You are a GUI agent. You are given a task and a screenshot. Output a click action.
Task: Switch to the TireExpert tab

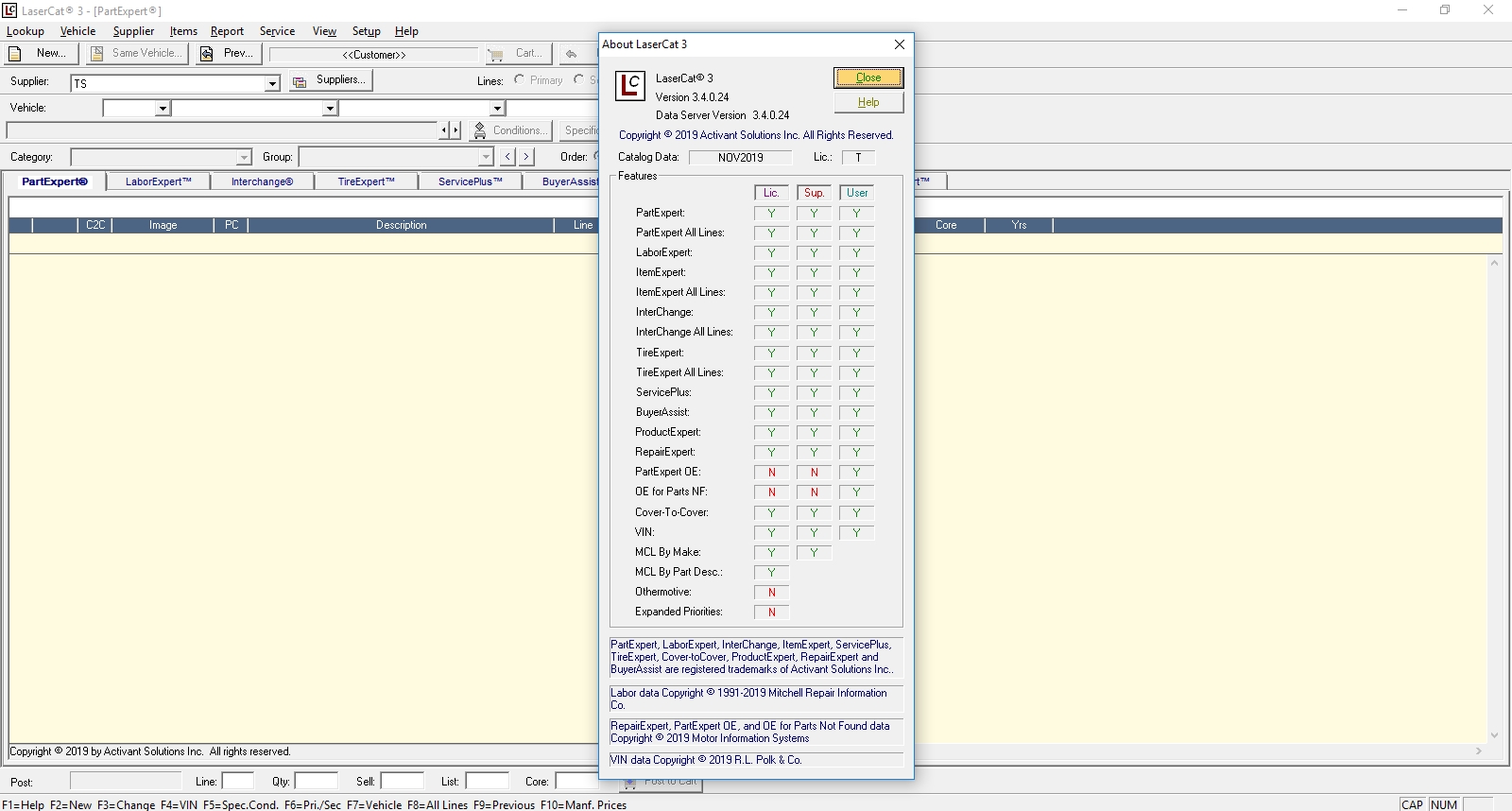tap(366, 181)
